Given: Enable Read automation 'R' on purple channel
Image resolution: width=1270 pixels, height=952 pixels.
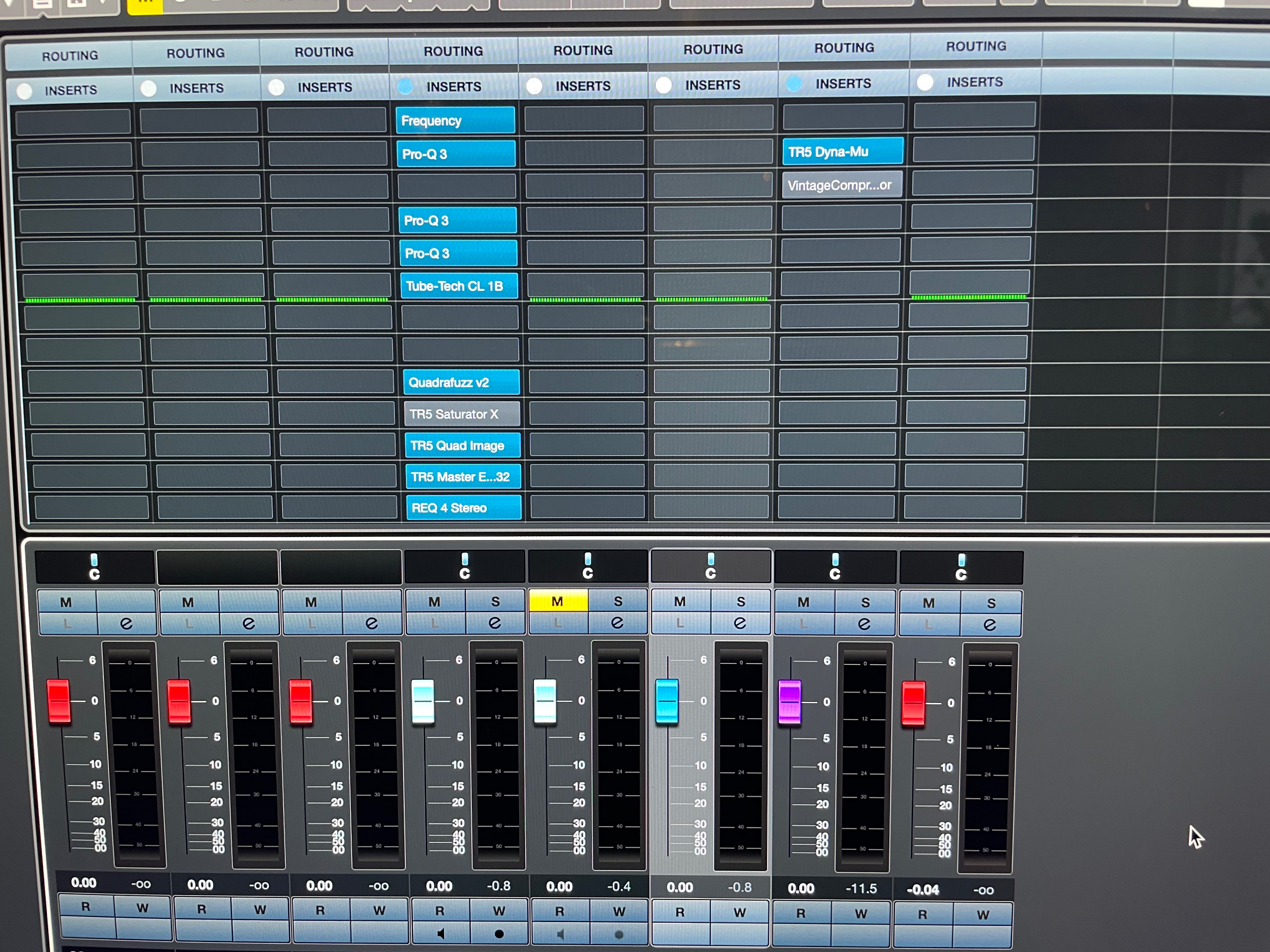Looking at the screenshot, I should 801,913.
